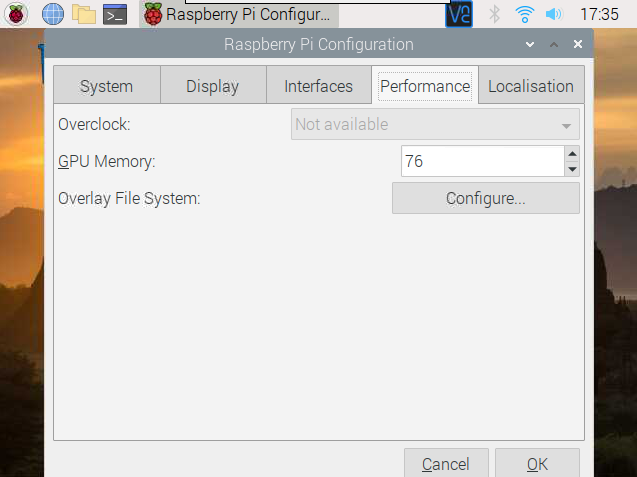The image size is (637, 477).
Task: Open the Wi-Fi network tray icon
Action: pyautogui.click(x=524, y=15)
